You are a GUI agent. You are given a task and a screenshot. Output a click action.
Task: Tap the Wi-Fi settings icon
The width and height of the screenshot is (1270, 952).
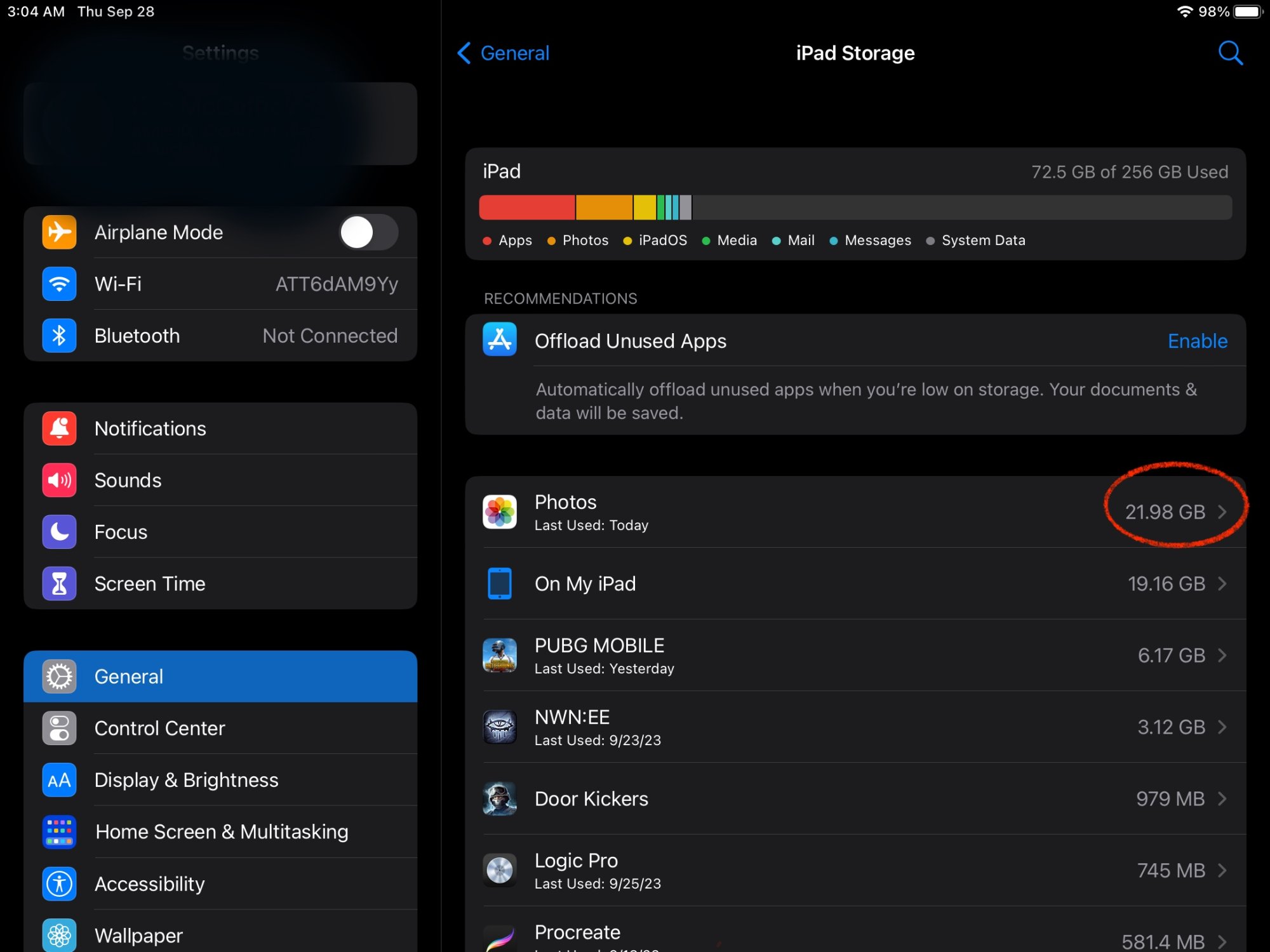(59, 284)
